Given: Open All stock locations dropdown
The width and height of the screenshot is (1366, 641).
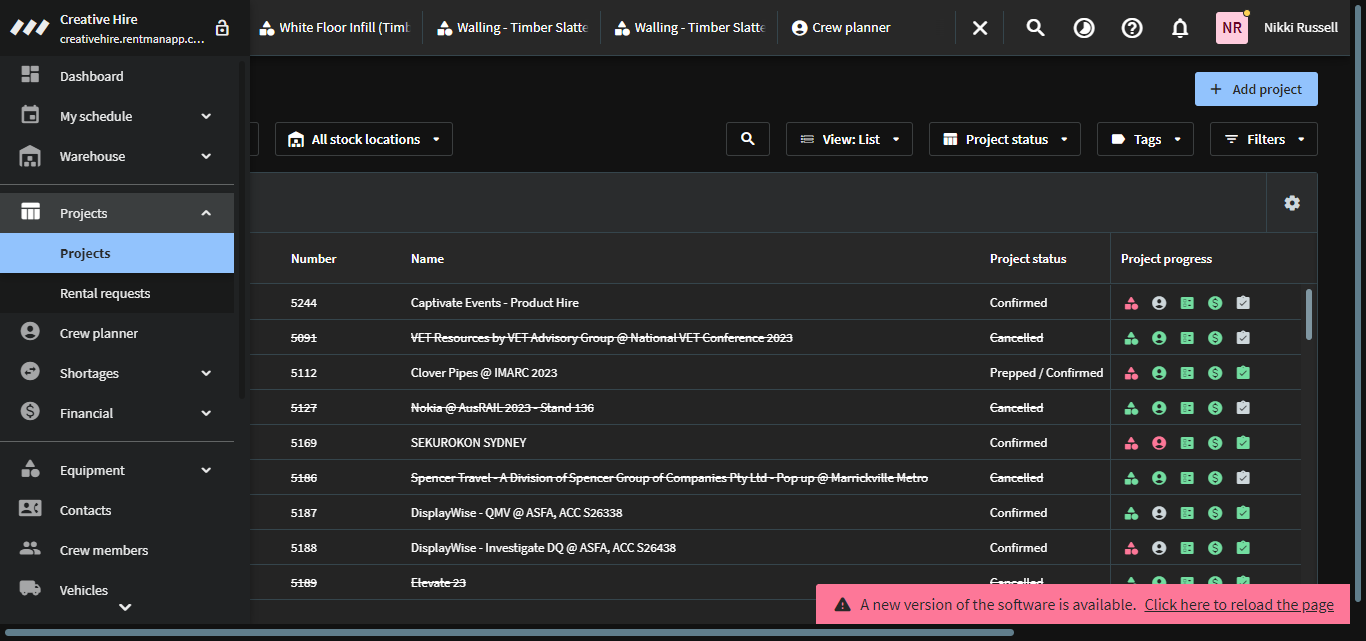Looking at the screenshot, I should [x=364, y=139].
